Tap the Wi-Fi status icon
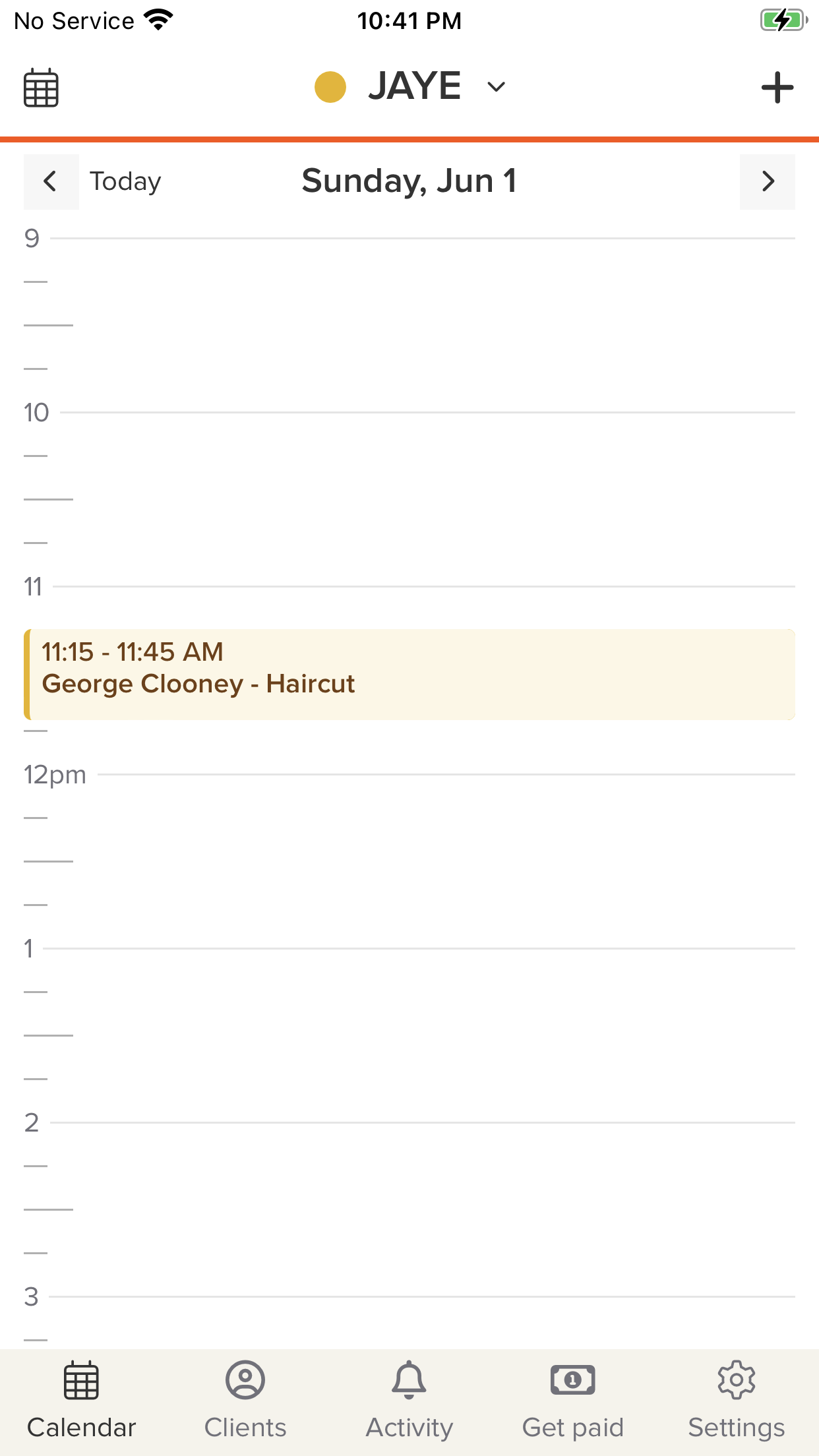Viewport: 819px width, 1456px height. point(159,20)
